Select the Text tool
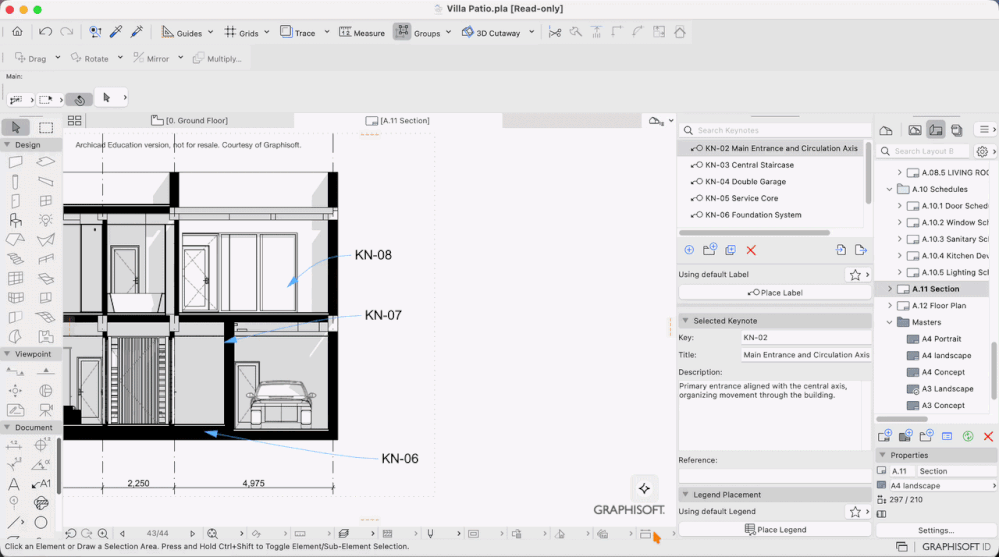 (13, 484)
